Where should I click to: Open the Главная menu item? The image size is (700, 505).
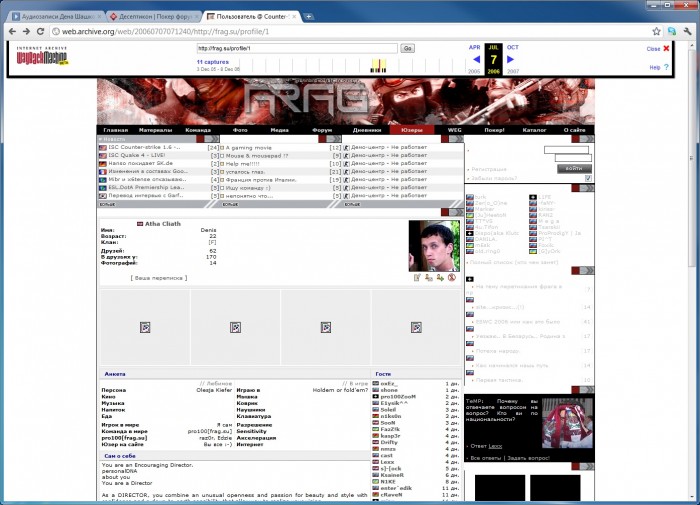pyautogui.click(x=116, y=130)
